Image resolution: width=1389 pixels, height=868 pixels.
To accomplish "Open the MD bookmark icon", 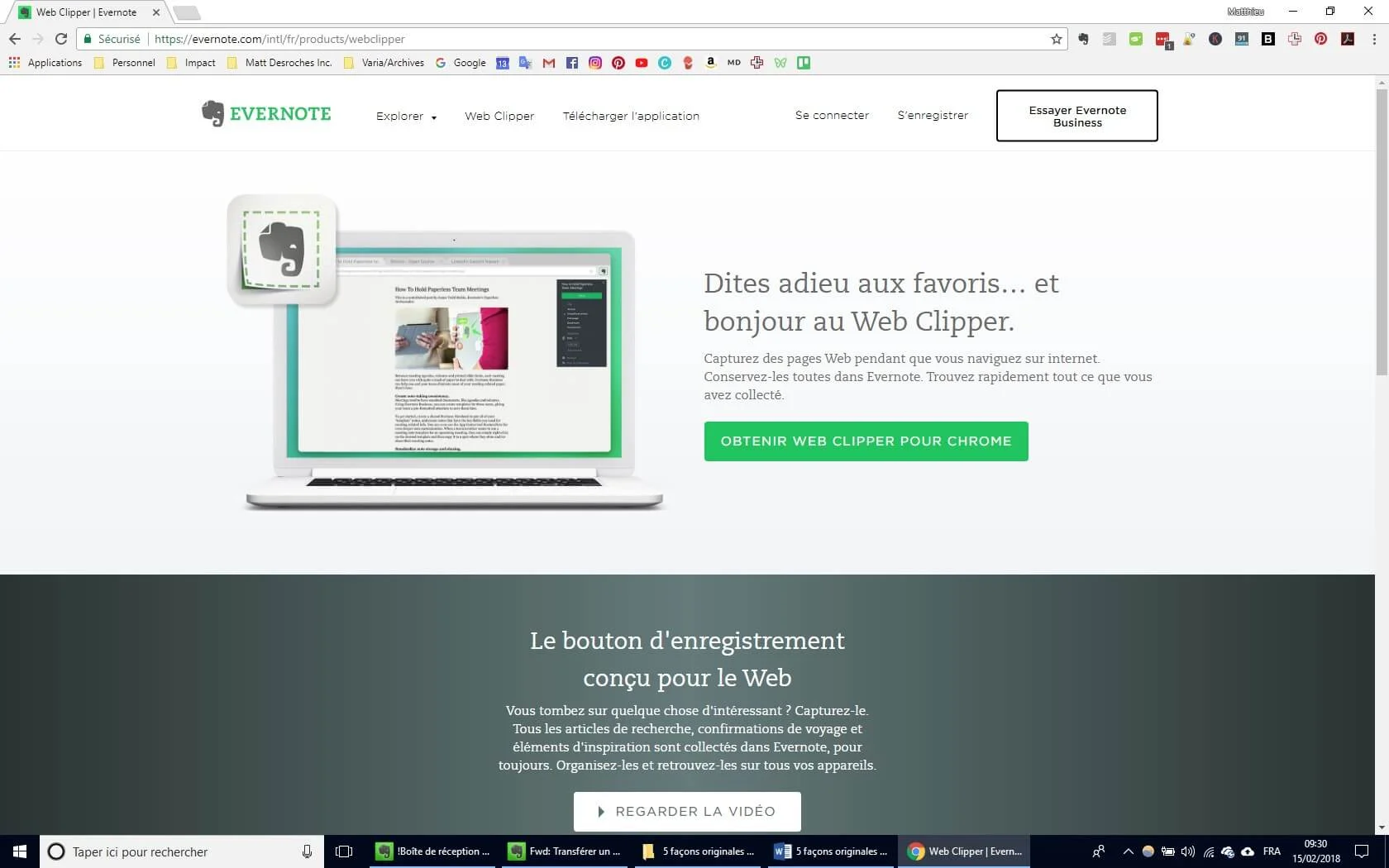I will [x=733, y=63].
